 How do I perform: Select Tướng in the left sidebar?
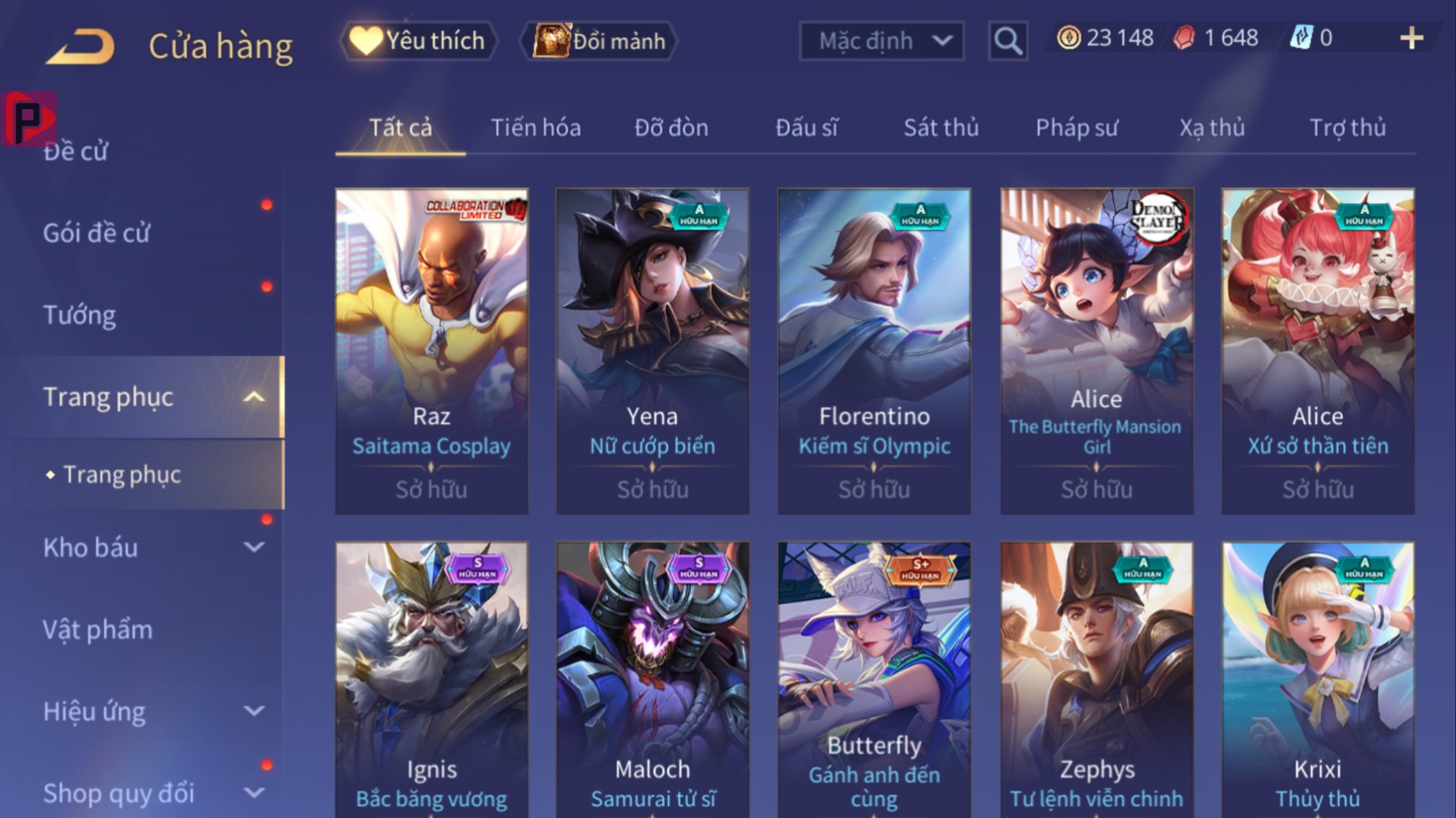pyautogui.click(x=79, y=315)
